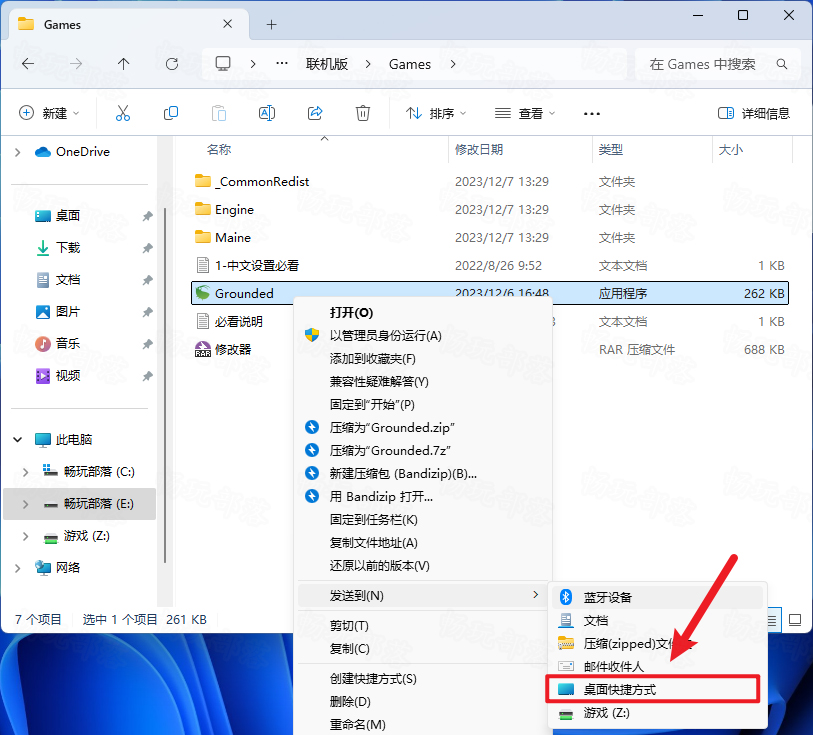Click the 1-中文设置必看 text file icon
Image resolution: width=813 pixels, height=735 pixels.
click(x=203, y=265)
